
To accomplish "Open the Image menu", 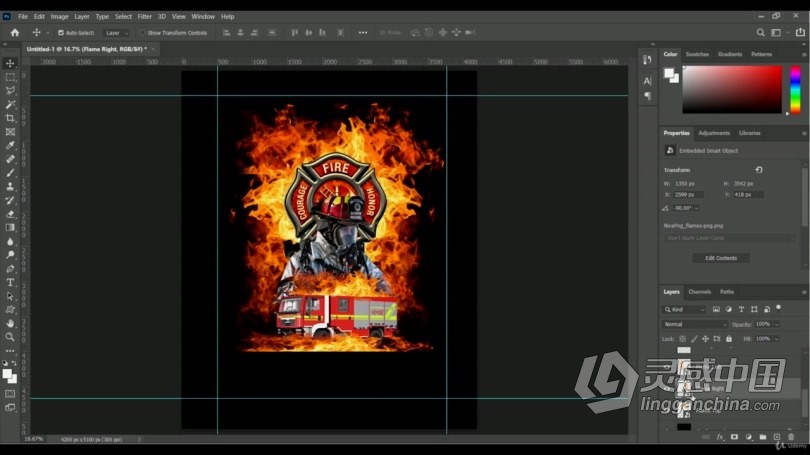I will [x=59, y=17].
